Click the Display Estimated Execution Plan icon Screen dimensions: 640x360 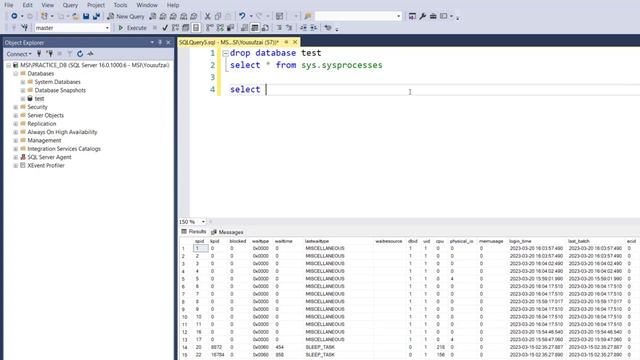pyautogui.click(x=176, y=28)
